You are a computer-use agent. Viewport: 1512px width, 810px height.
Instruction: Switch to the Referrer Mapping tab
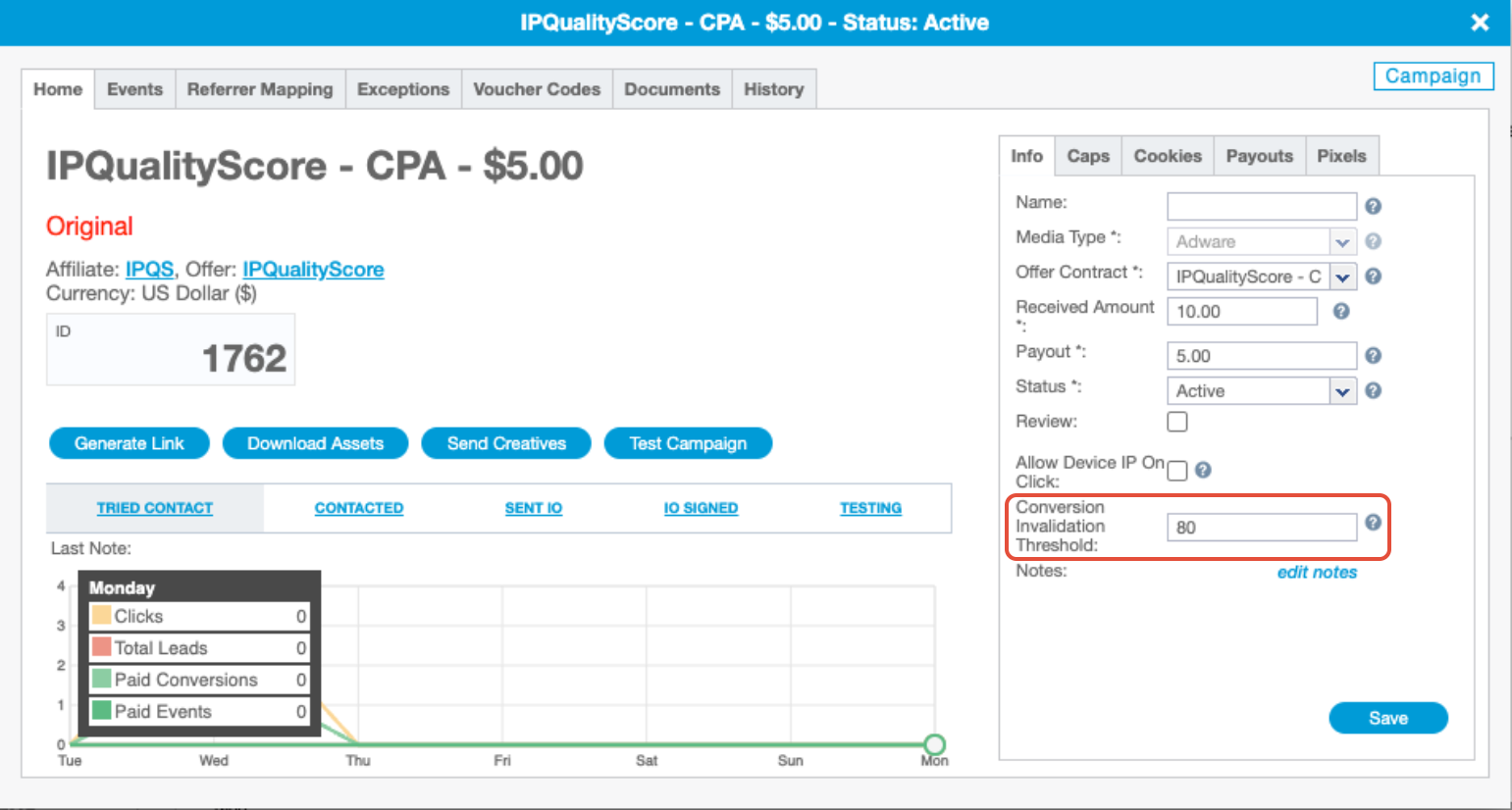pyautogui.click(x=260, y=89)
